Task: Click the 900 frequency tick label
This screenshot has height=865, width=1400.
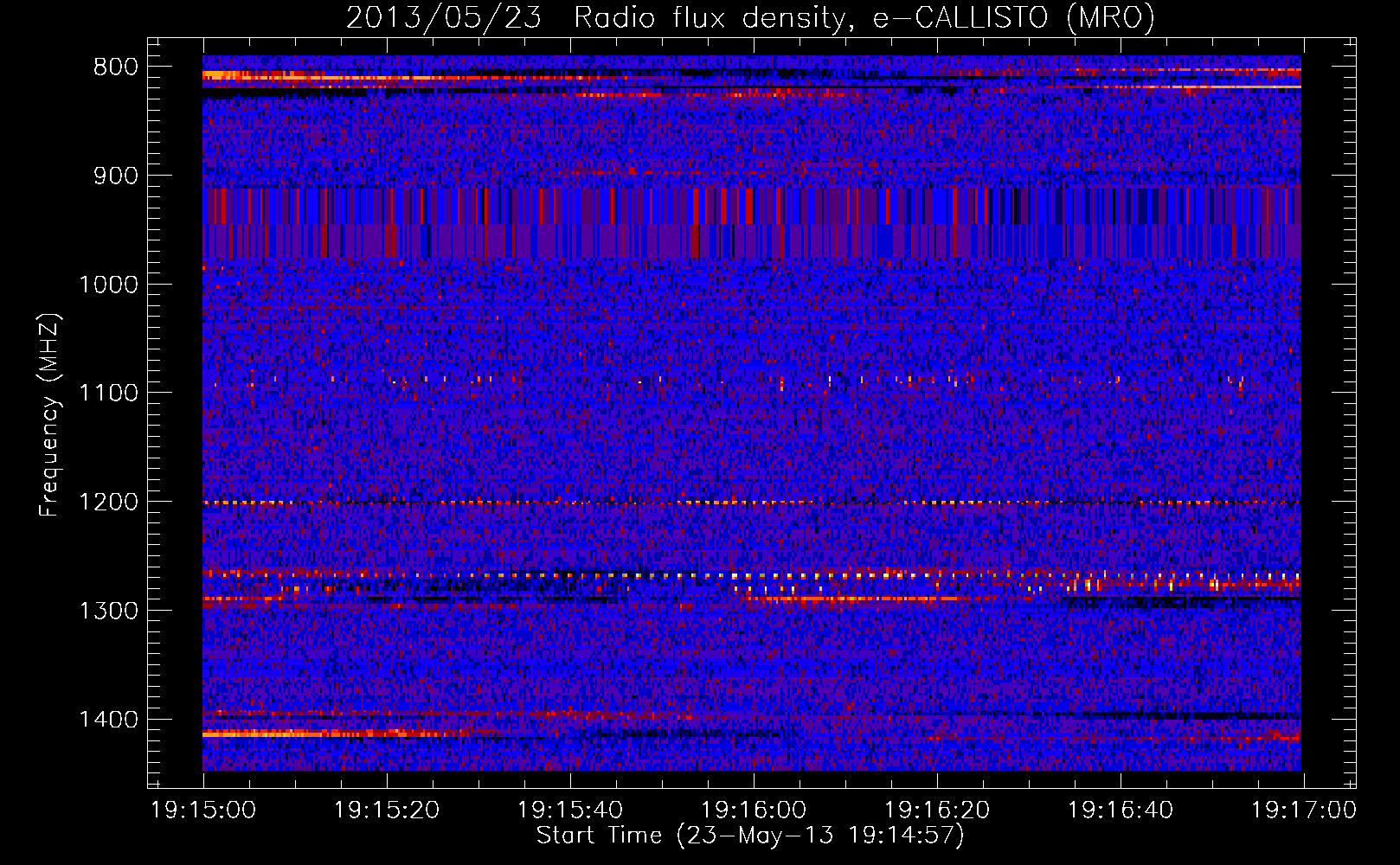Action: point(116,176)
